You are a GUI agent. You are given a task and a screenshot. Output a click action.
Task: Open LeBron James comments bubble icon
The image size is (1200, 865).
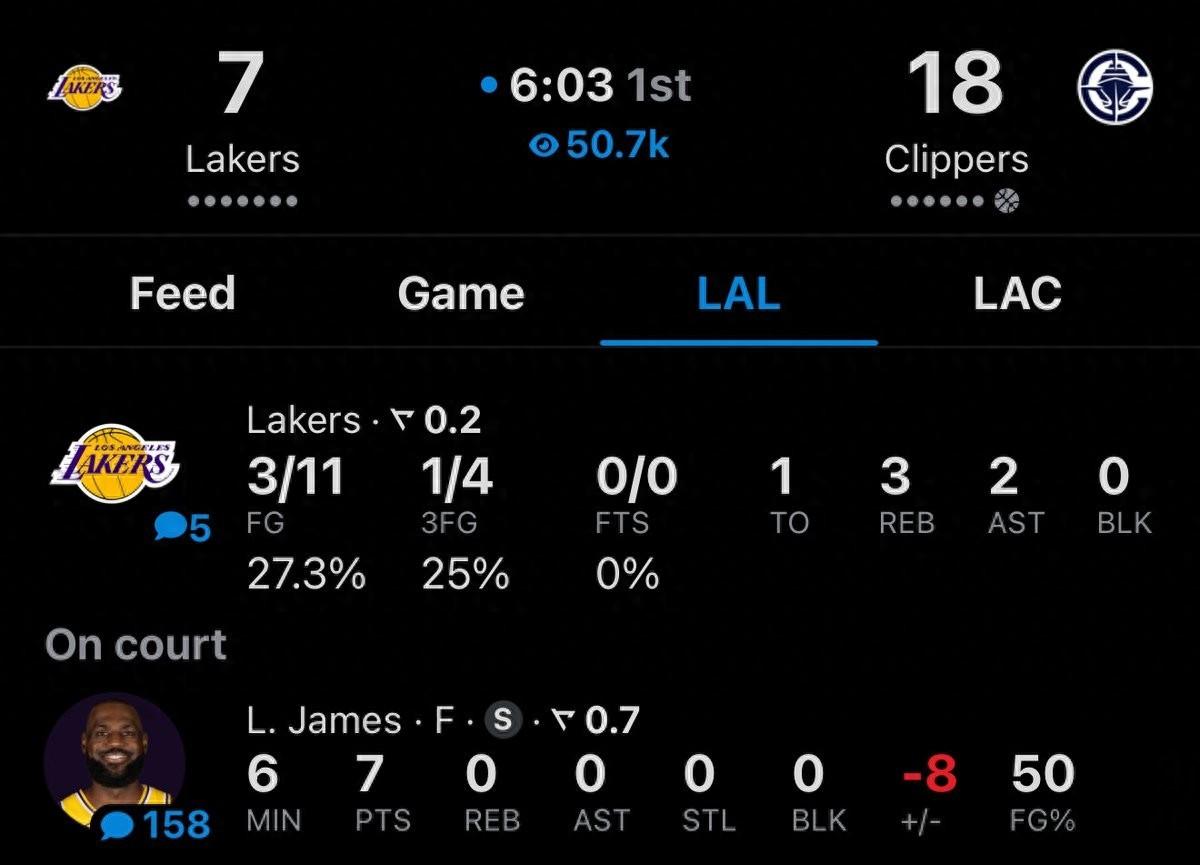tap(120, 825)
